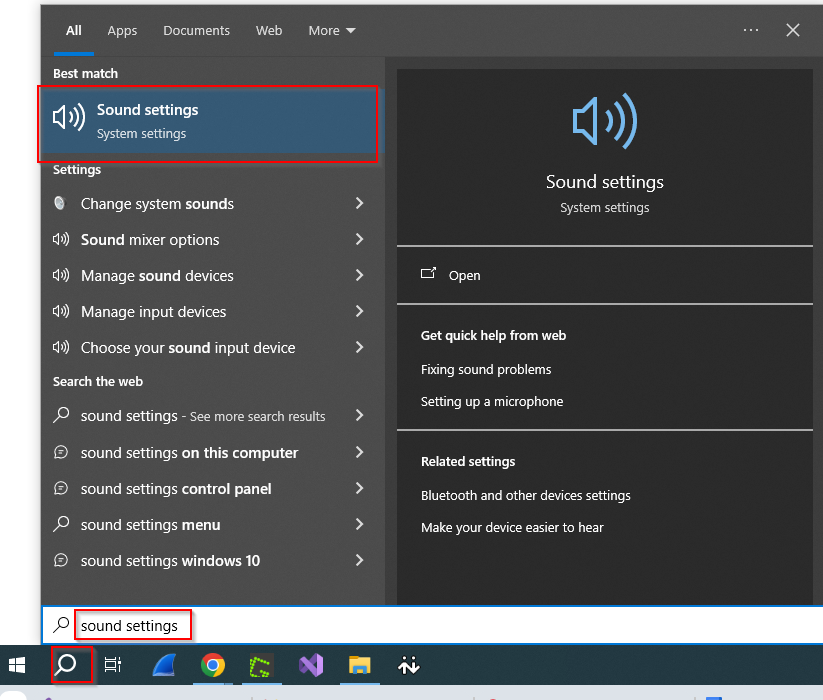Expand Change system sounds chevron
823x700 pixels.
[360, 203]
